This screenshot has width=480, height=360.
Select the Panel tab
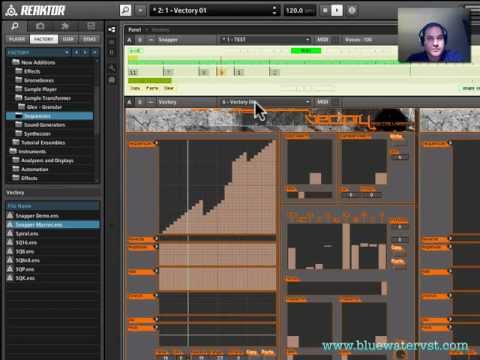[135, 30]
